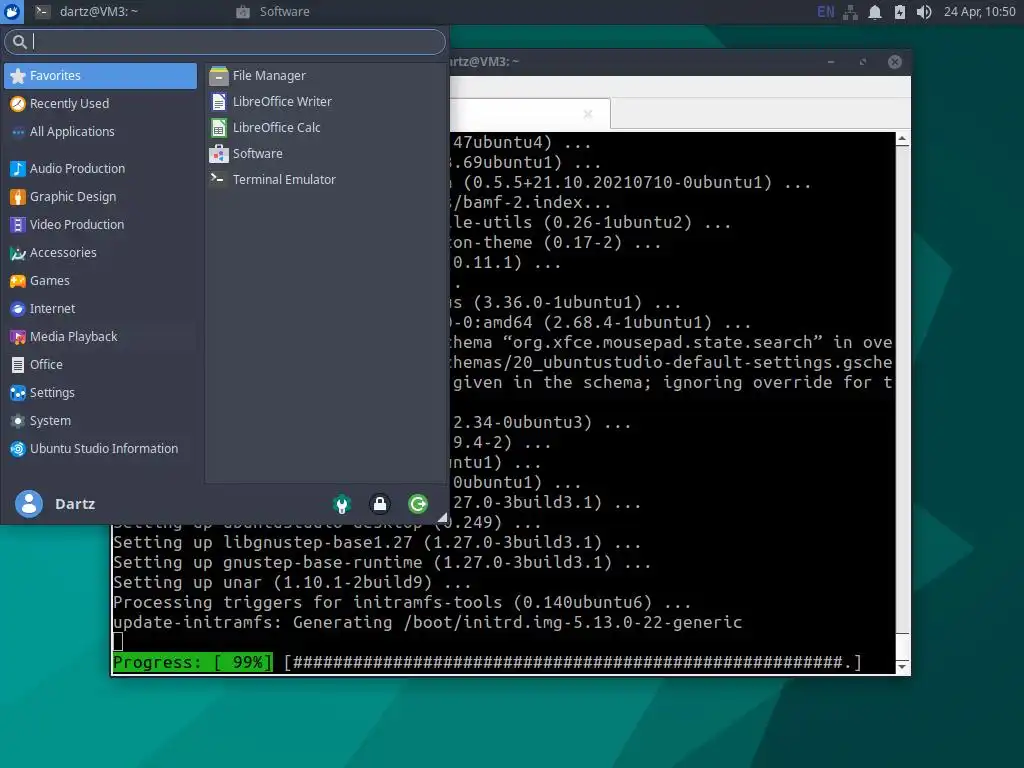
Task: Launch LibreOffice Writer
Action: click(x=326, y=102)
